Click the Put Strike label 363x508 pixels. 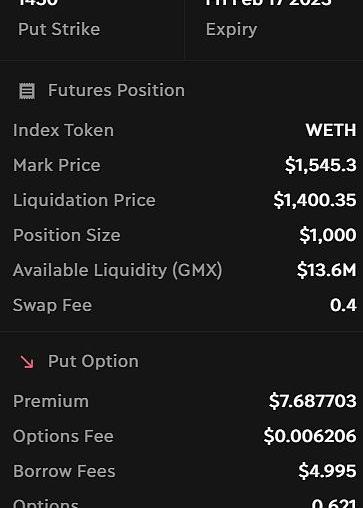[x=59, y=29]
